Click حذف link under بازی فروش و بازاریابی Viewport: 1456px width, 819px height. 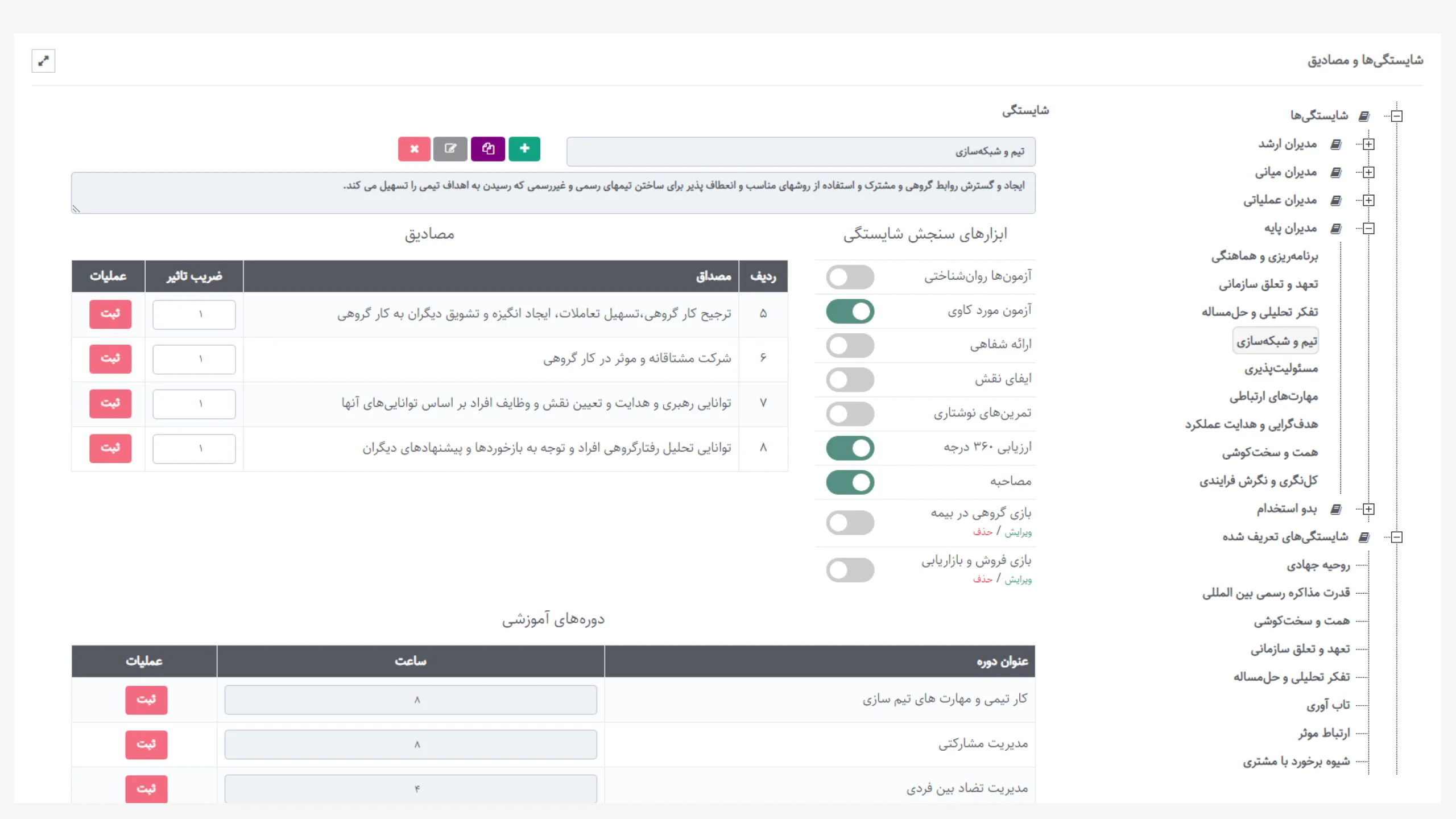tap(982, 579)
